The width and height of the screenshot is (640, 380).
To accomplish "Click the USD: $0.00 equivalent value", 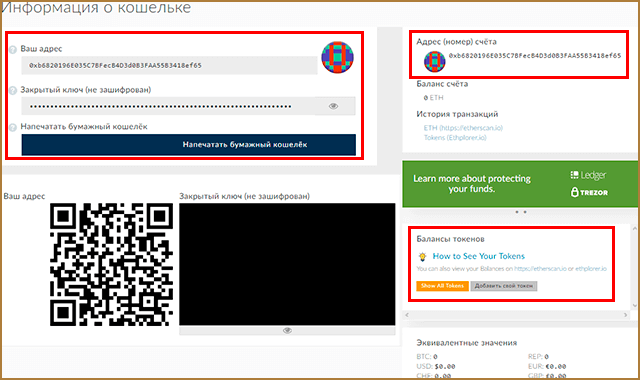I will point(436,367).
